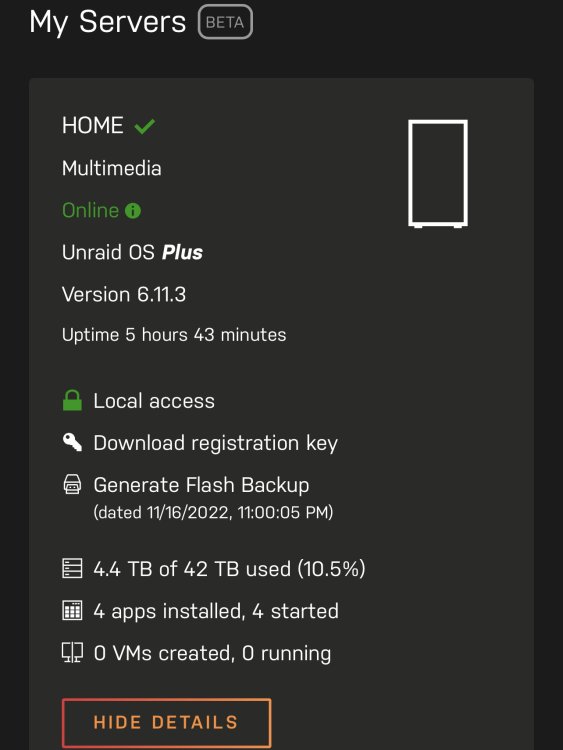
Task: Click the green info icon next to Online
Action: (x=133, y=210)
